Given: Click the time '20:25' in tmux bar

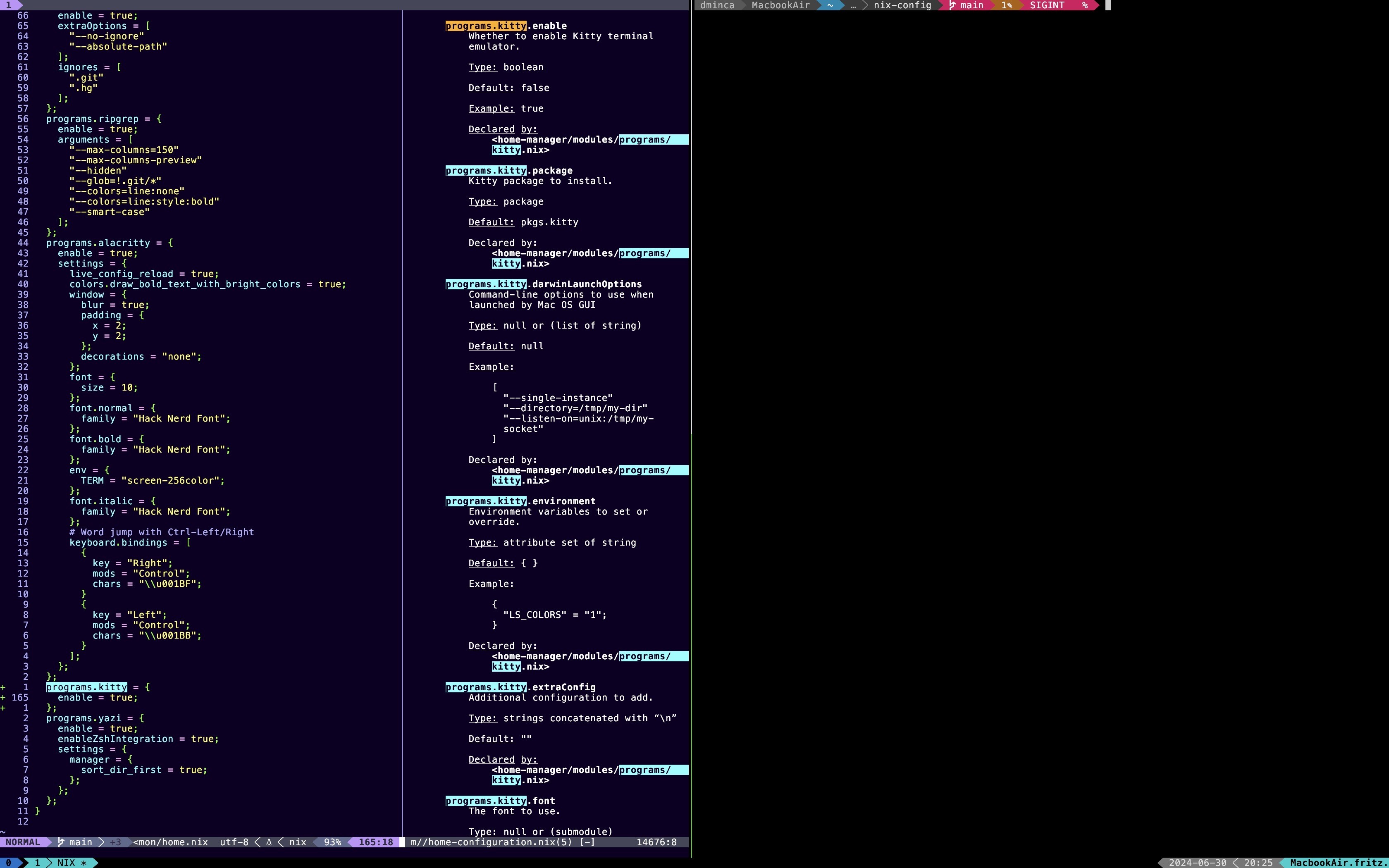Looking at the screenshot, I should 1258,863.
